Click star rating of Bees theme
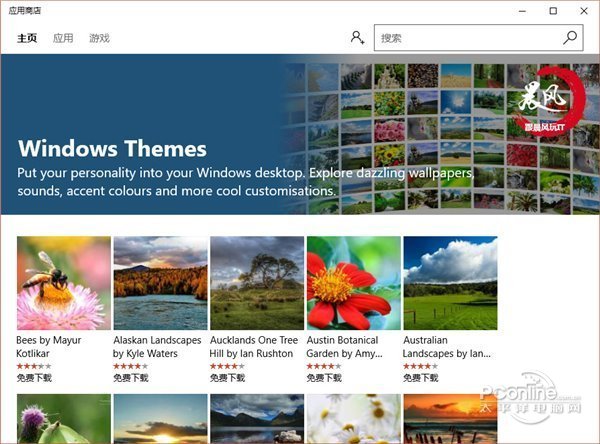This screenshot has width=600, height=444. tap(34, 366)
